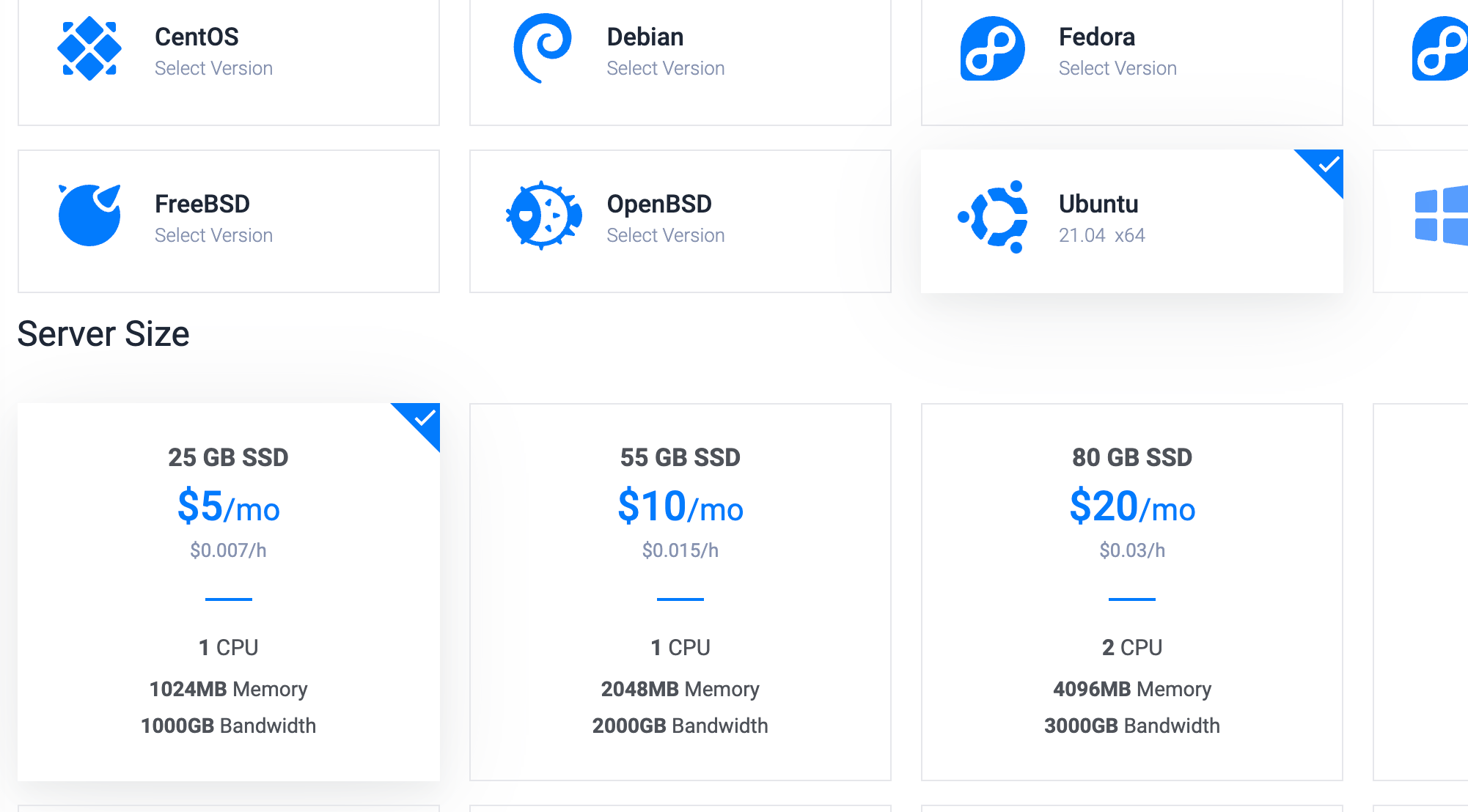Choose the 55 GB SSD plan title
Viewport: 1468px width, 812px height.
(x=680, y=457)
